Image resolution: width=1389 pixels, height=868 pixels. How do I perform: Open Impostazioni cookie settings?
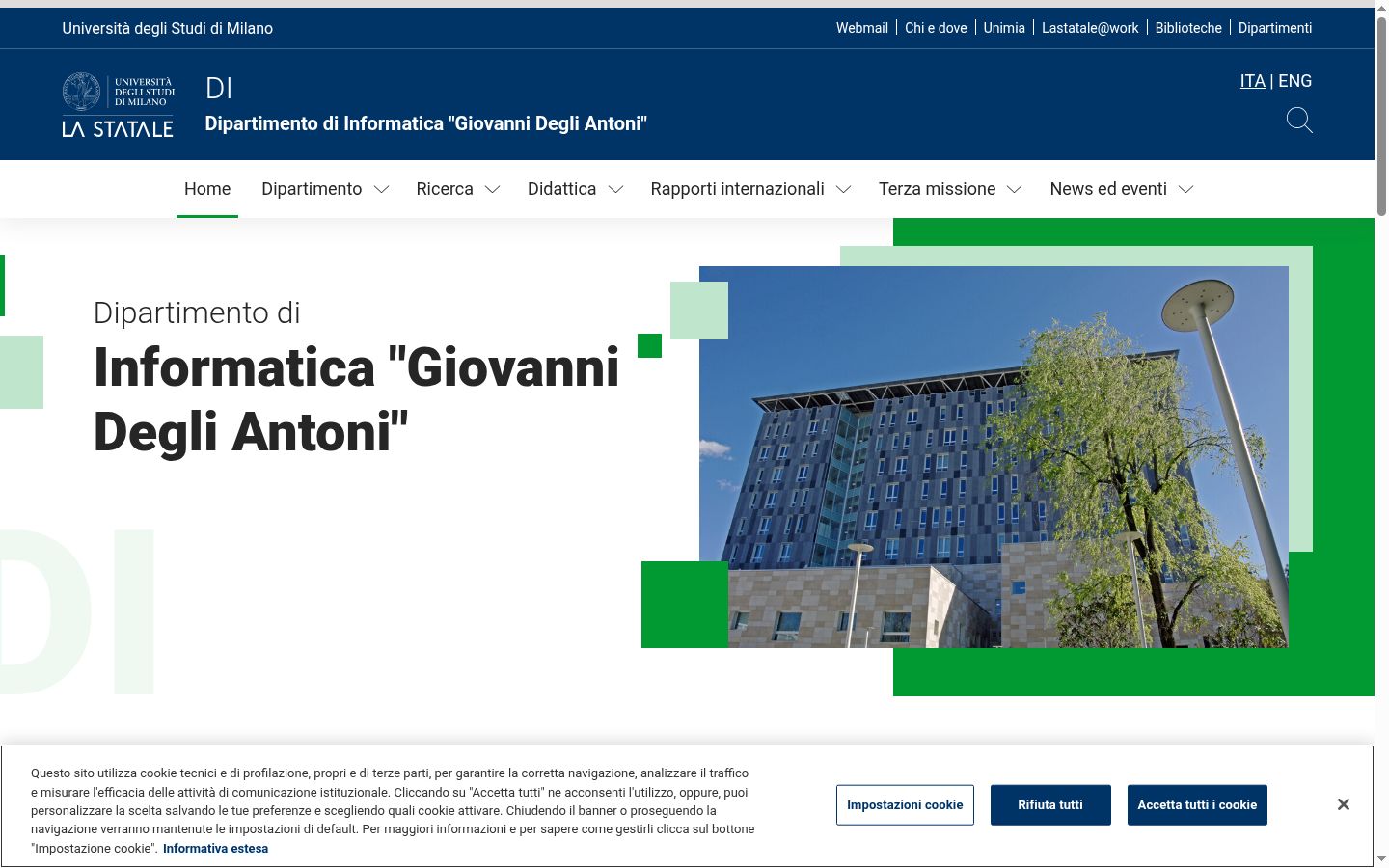click(x=905, y=805)
